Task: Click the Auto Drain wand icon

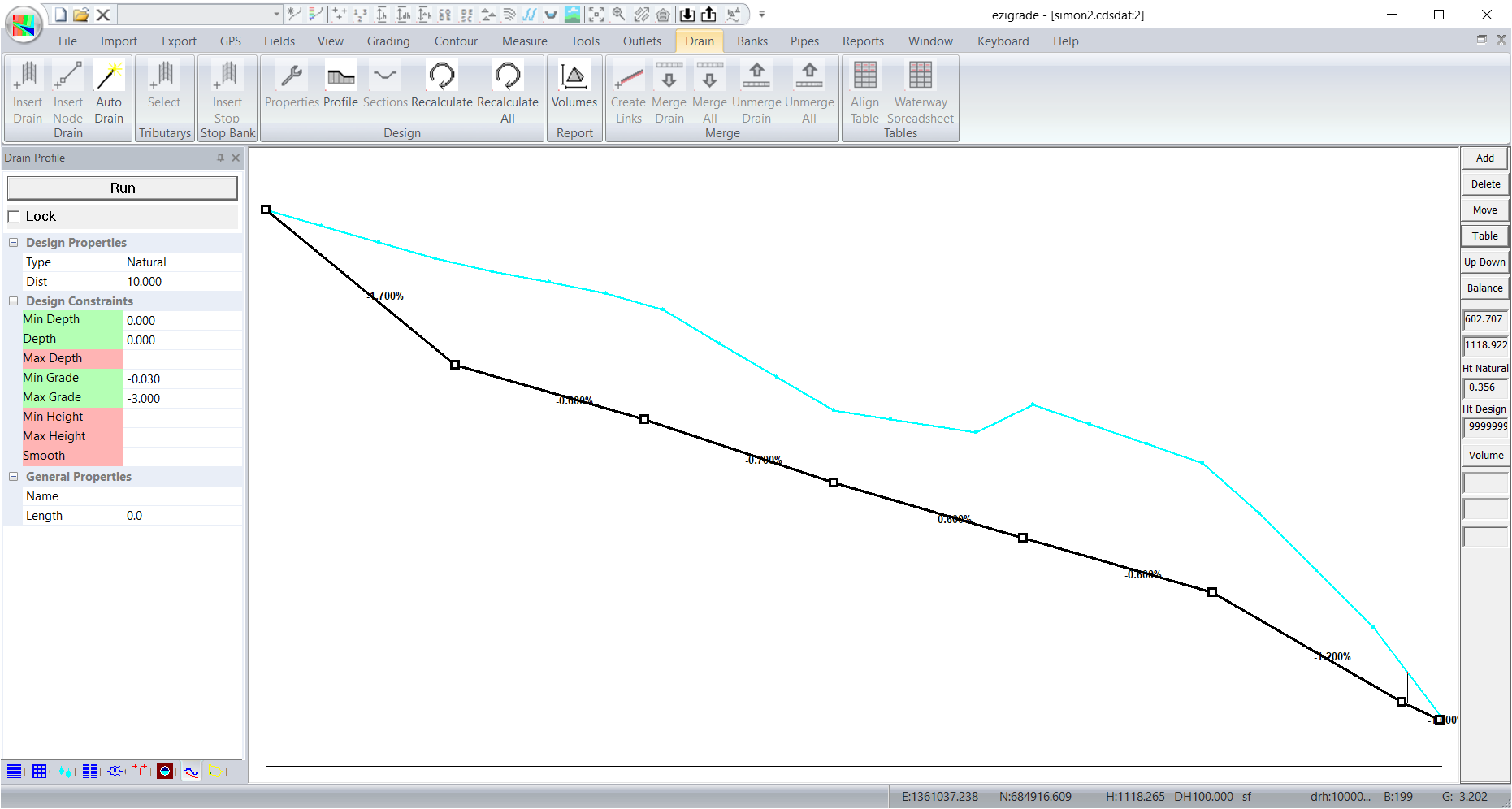Action: 108,77
